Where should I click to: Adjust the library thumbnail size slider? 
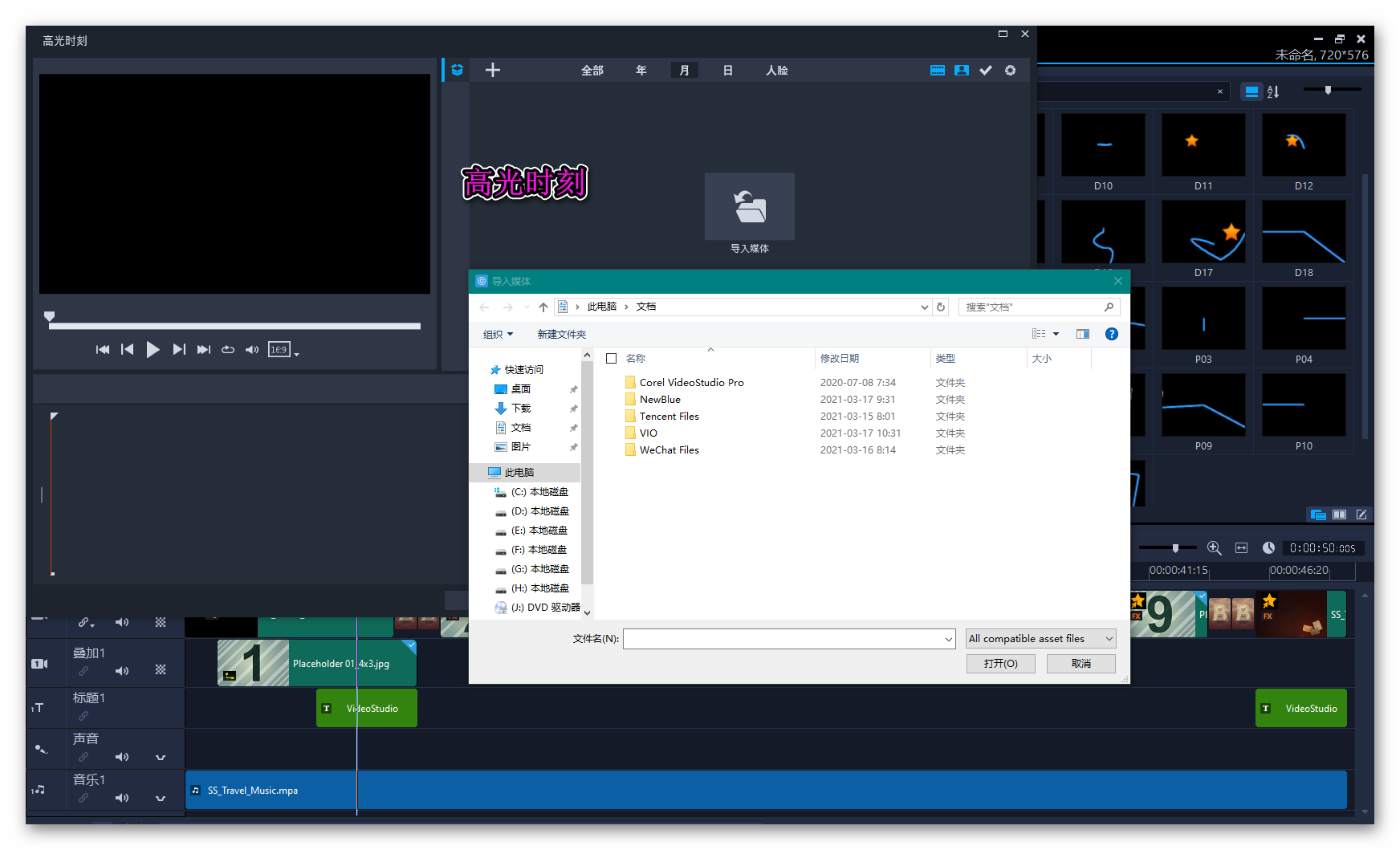tap(1328, 90)
